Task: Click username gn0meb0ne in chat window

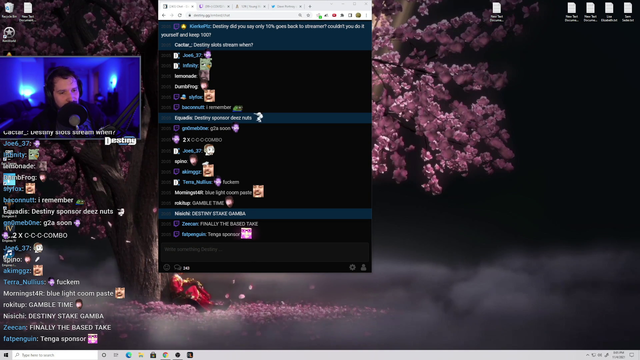Action: (195, 128)
